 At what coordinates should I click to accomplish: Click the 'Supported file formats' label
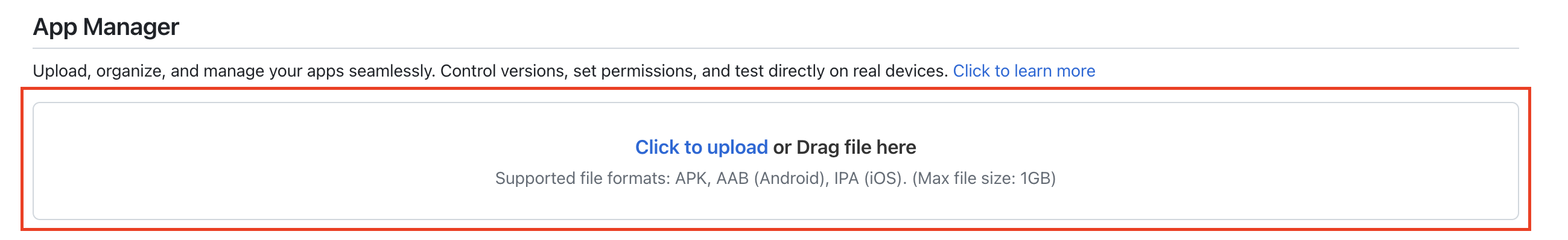[583, 178]
